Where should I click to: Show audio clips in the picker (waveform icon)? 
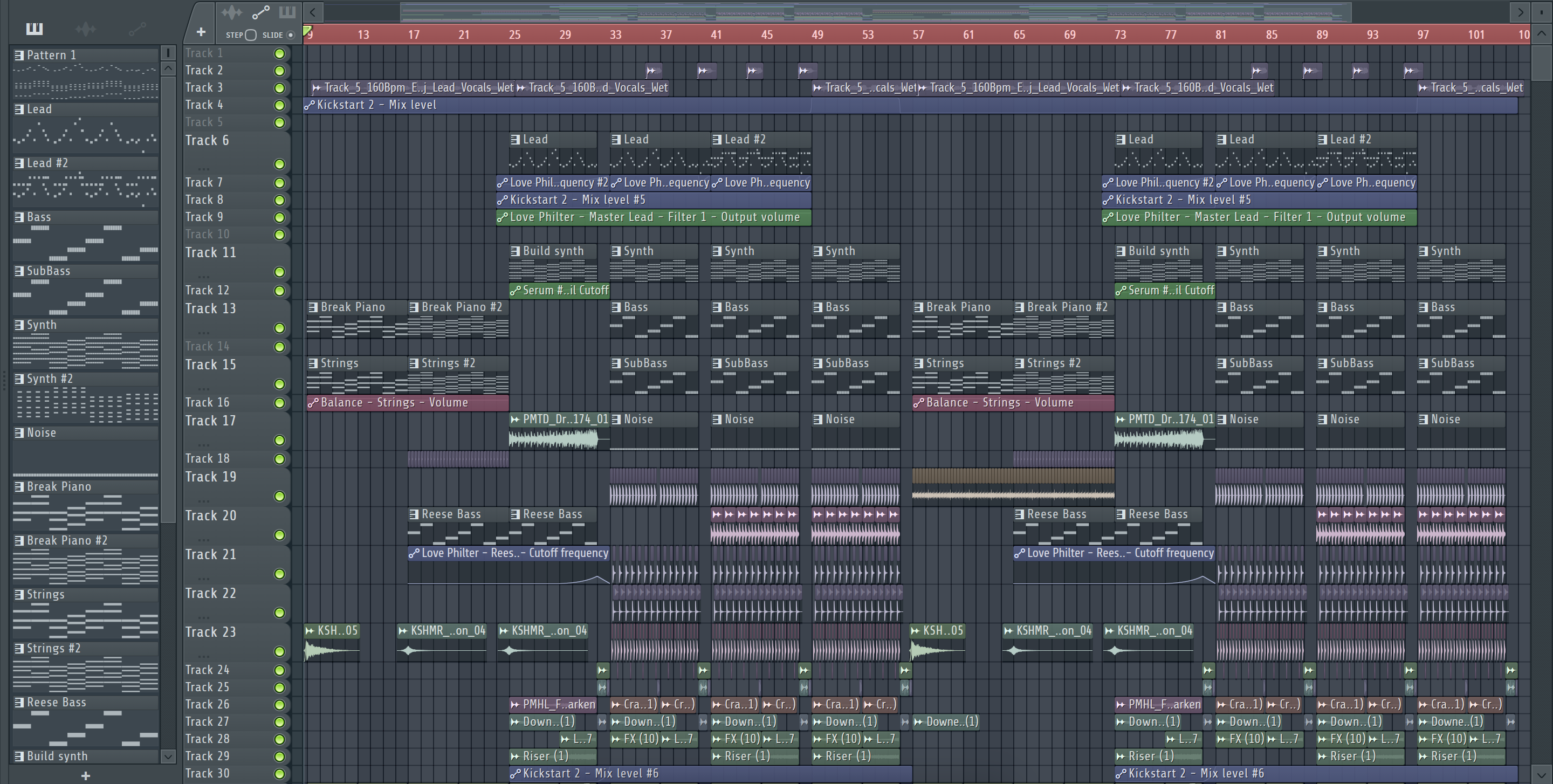(86, 29)
